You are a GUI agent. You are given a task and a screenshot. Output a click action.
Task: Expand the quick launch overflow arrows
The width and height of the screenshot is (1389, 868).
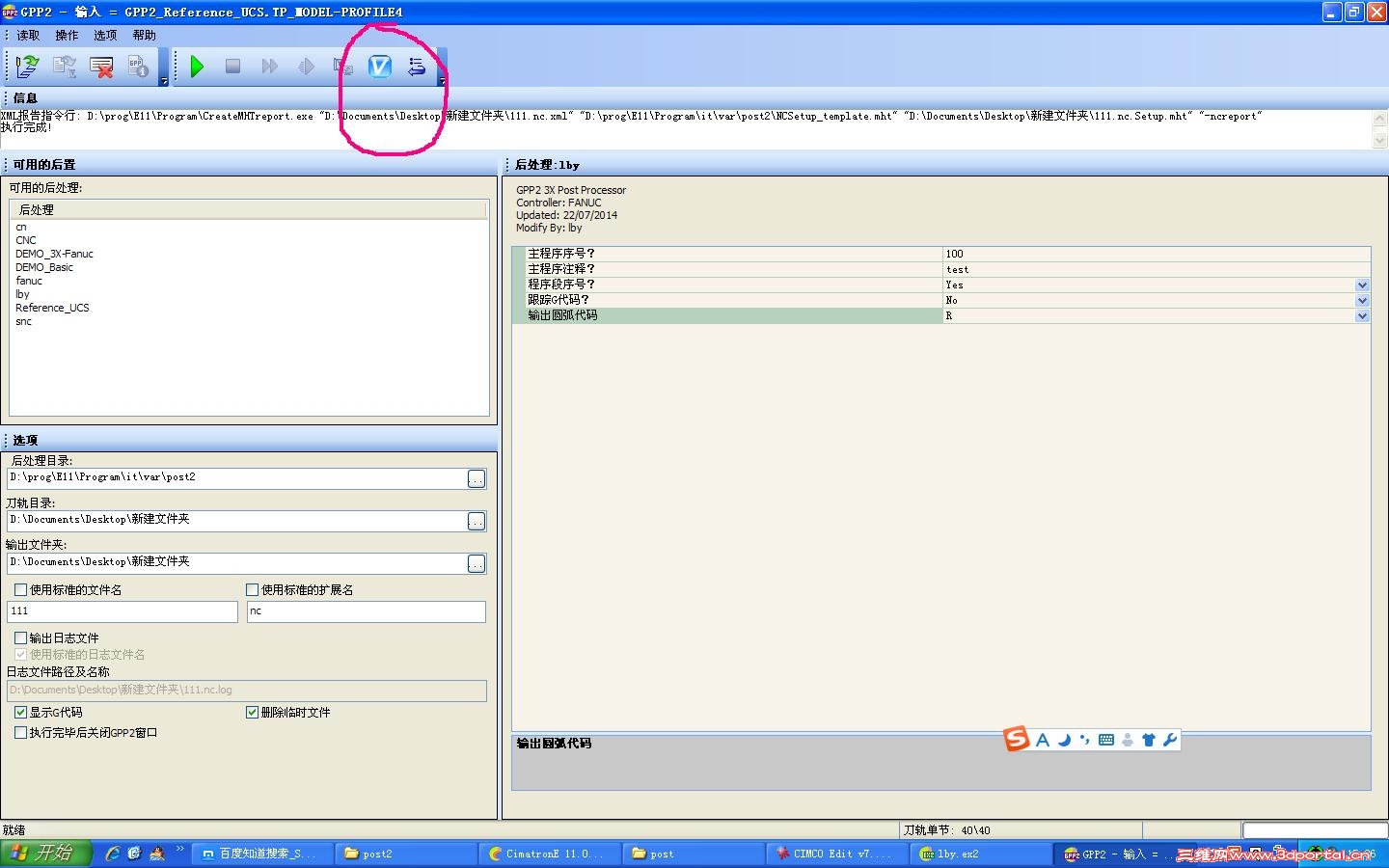click(179, 850)
